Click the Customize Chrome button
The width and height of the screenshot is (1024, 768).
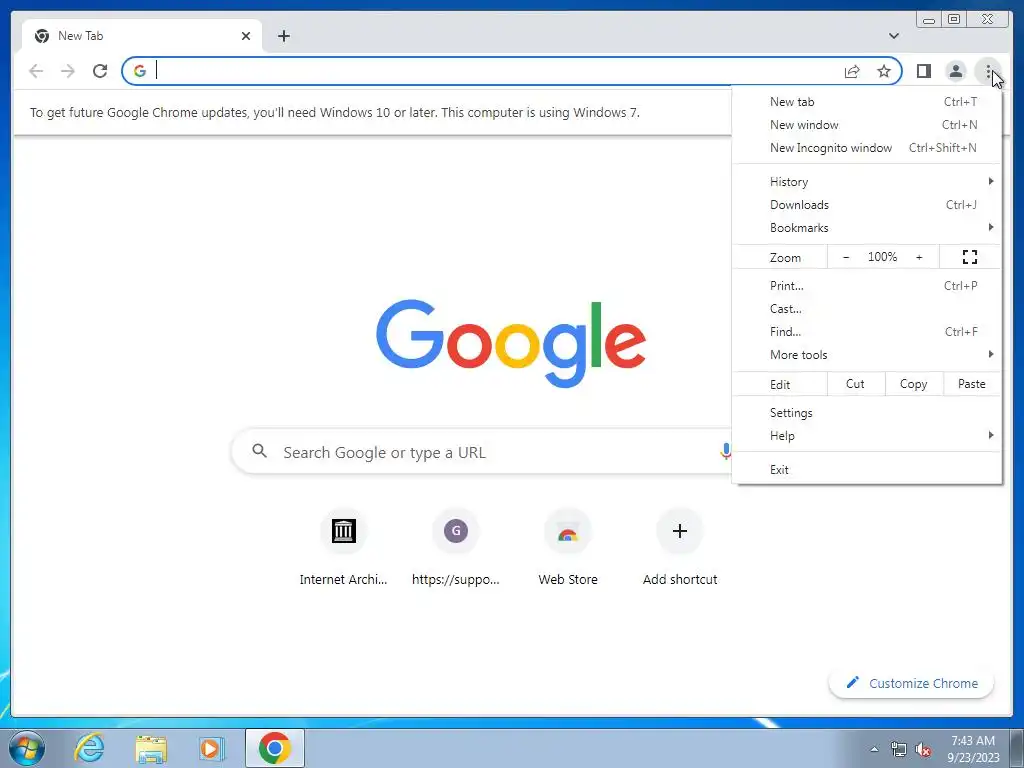click(x=912, y=683)
